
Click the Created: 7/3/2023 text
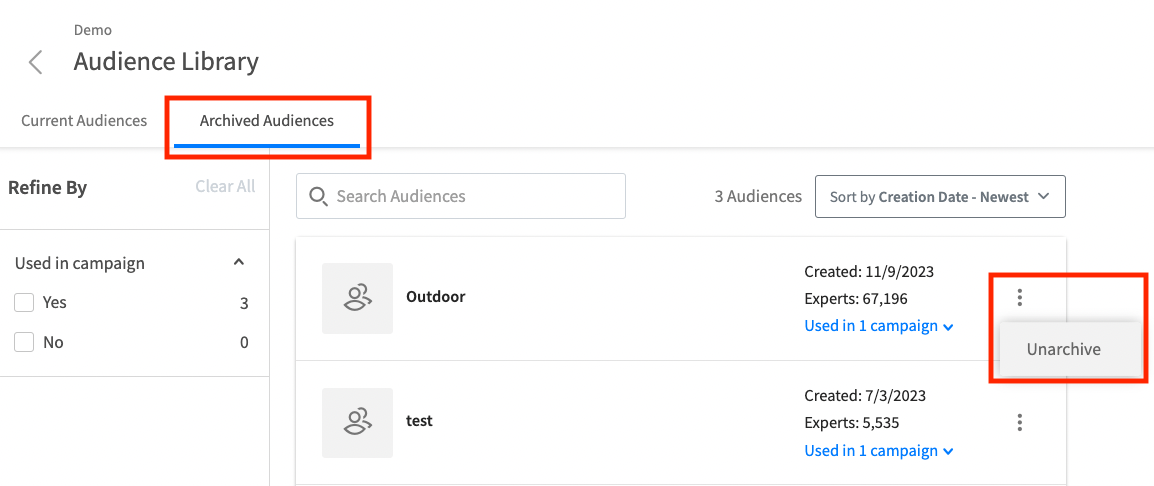[865, 396]
